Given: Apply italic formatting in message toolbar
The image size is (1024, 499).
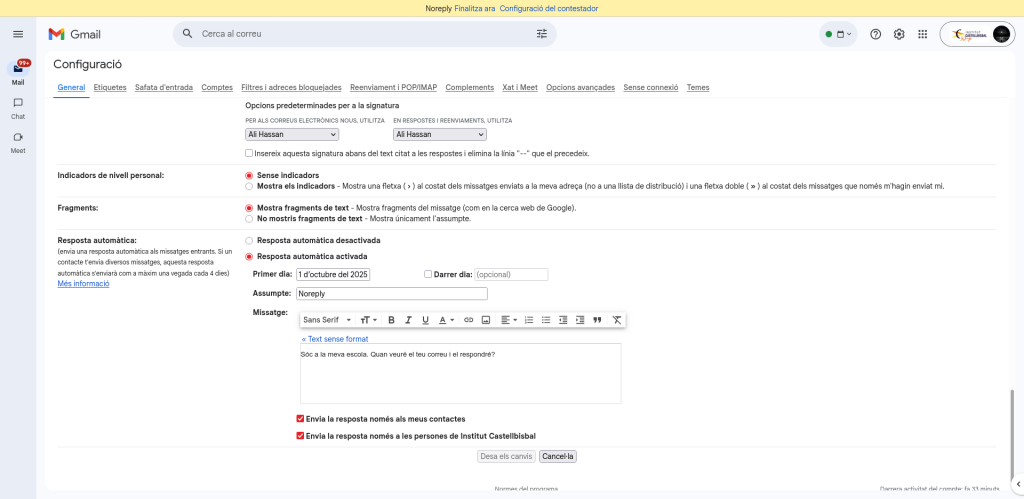Looking at the screenshot, I should point(408,320).
